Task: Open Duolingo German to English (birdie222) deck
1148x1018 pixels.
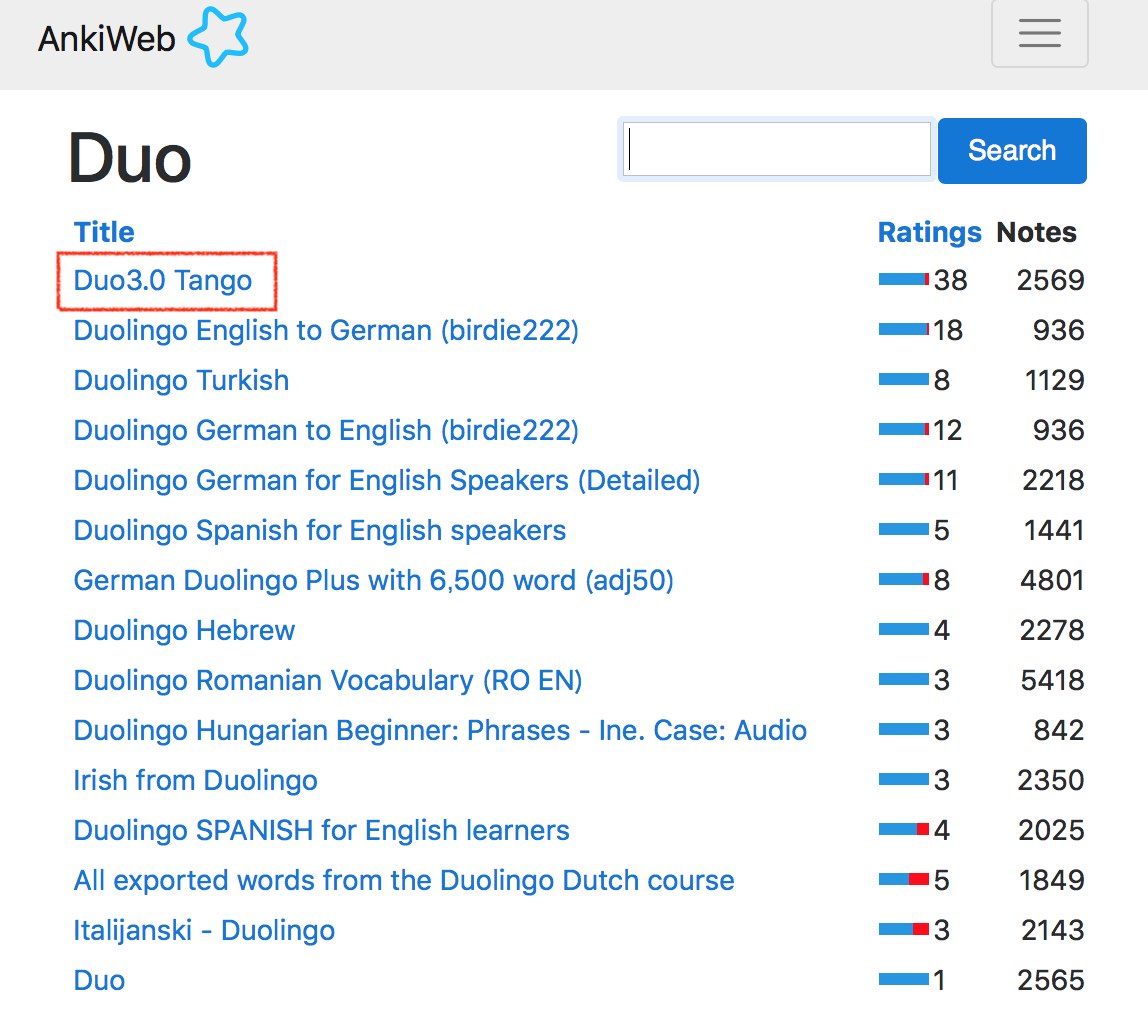Action: tap(326, 431)
